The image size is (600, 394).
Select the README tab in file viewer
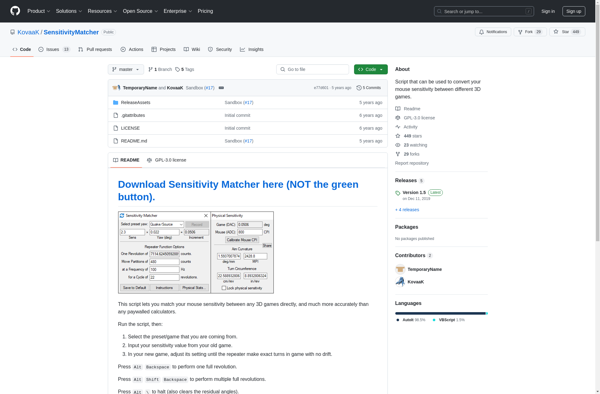pyautogui.click(x=126, y=160)
